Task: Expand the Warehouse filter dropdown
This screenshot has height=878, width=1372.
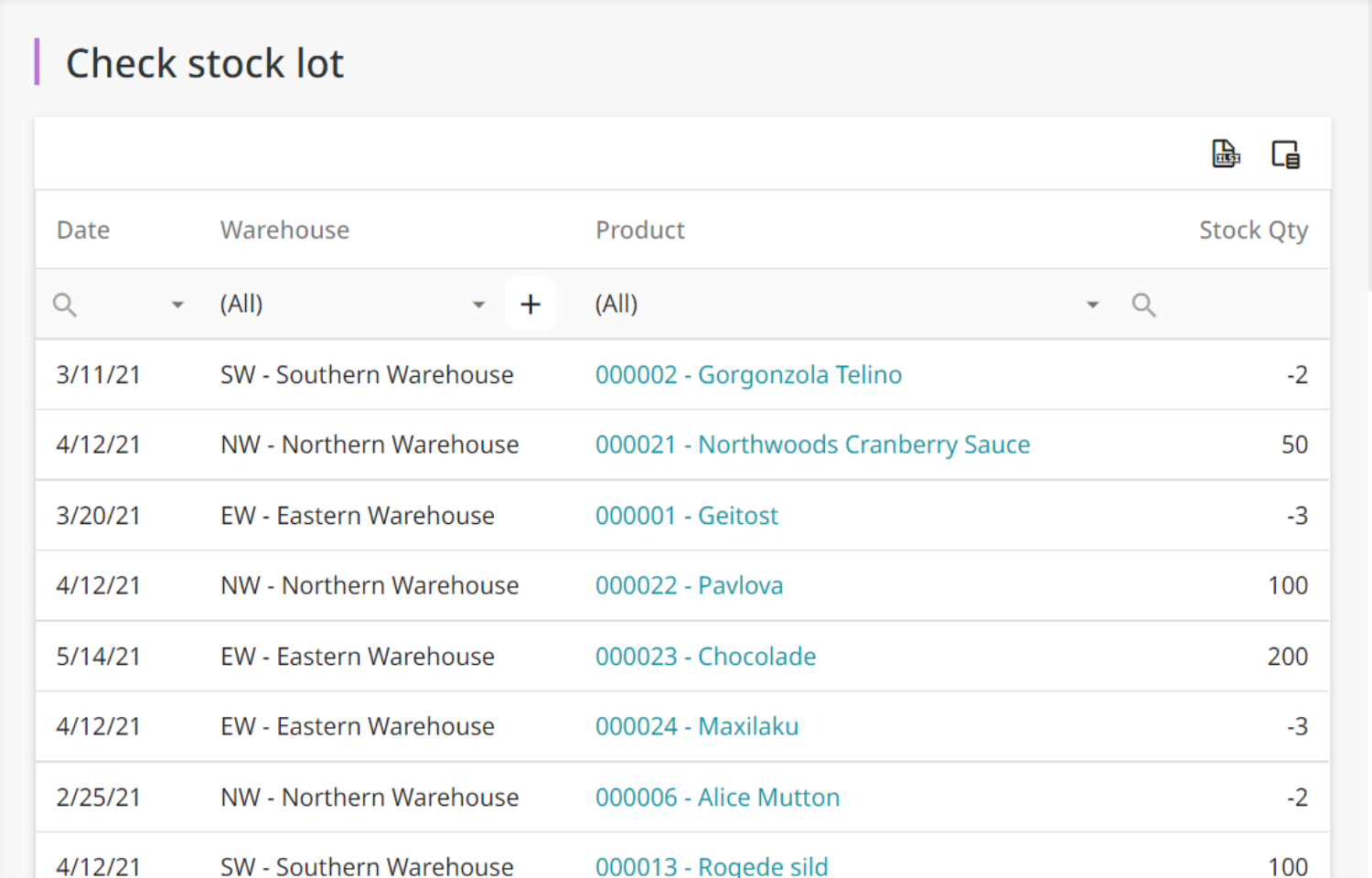Action: point(478,305)
